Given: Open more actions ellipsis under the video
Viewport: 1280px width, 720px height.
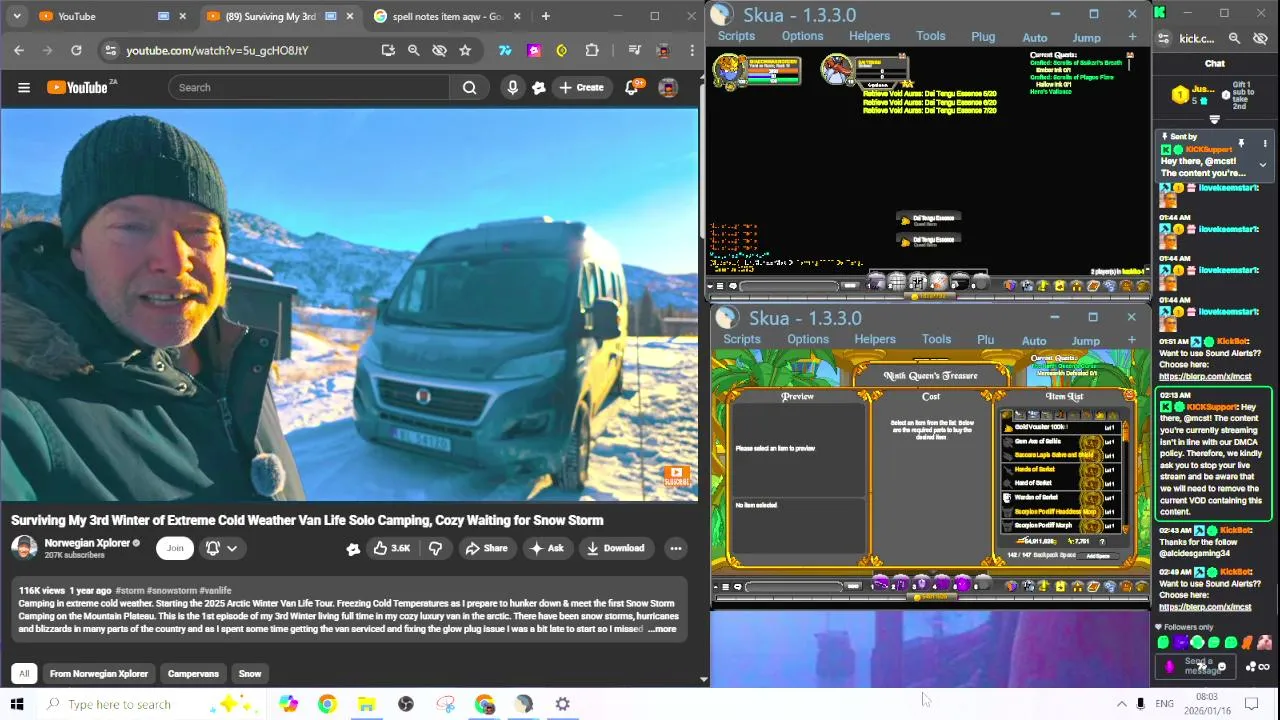Looking at the screenshot, I should (676, 548).
